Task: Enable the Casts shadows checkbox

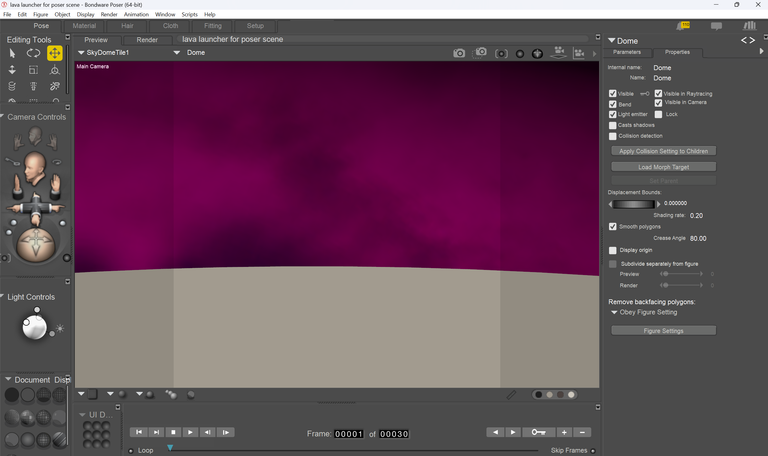Action: click(612, 125)
